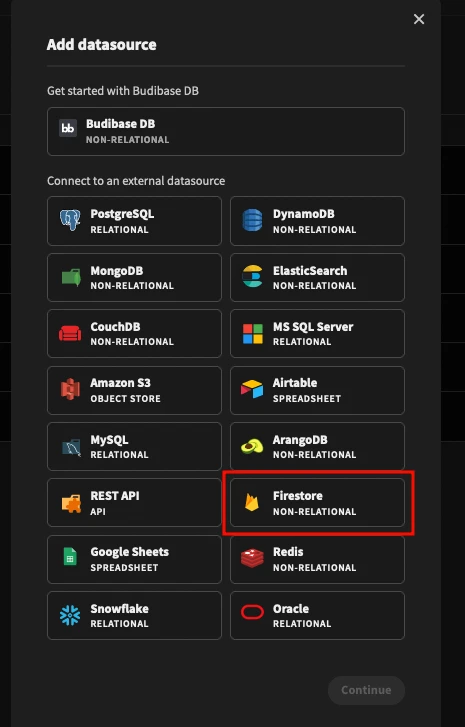Click the Amazon S3 red bucket icon
Viewport: 465px width, 727px height.
click(70, 389)
